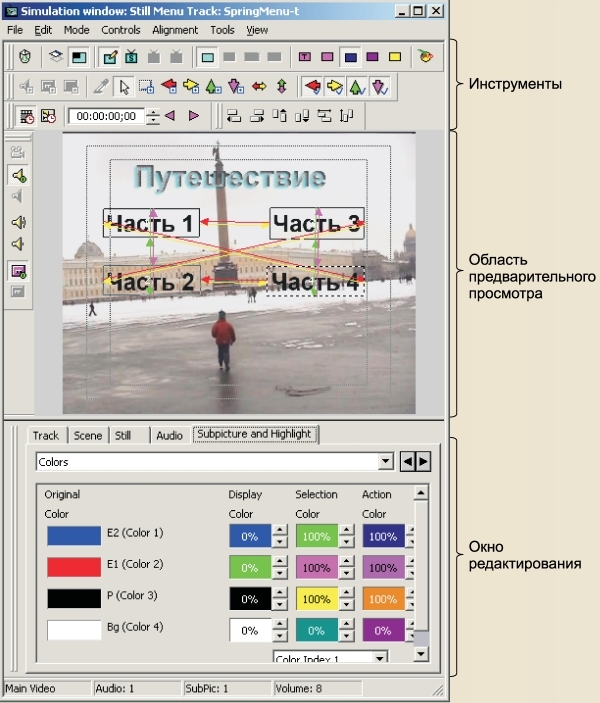Click the pencil draw tool

click(101, 87)
